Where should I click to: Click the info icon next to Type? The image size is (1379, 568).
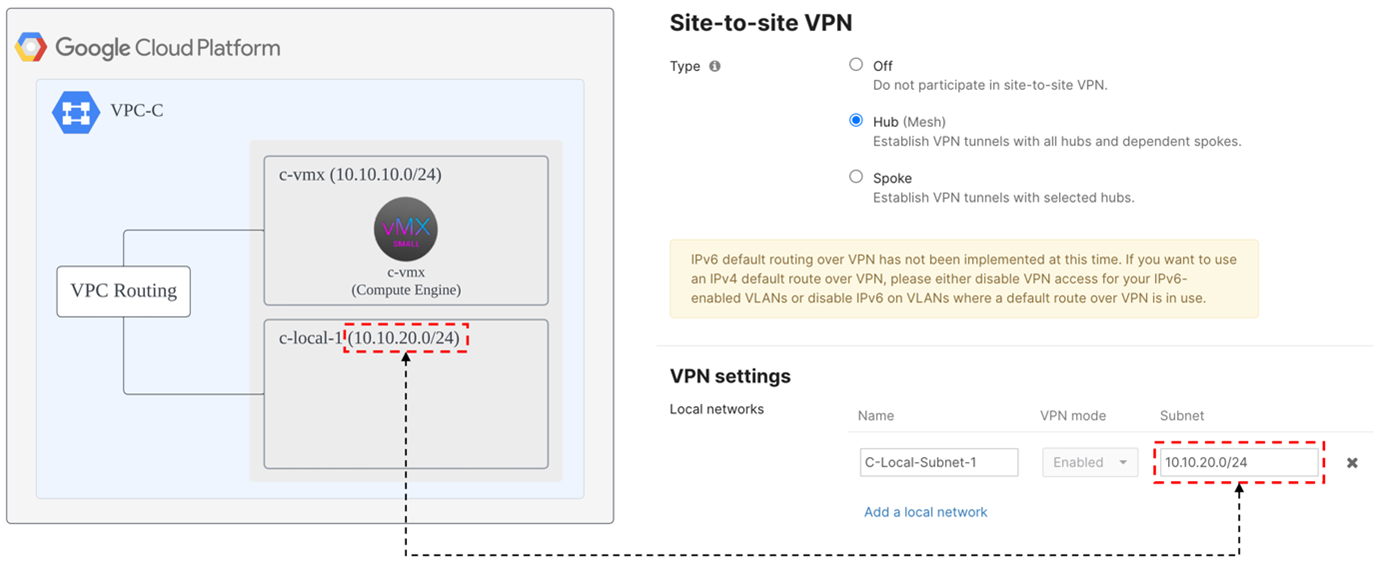coord(715,67)
